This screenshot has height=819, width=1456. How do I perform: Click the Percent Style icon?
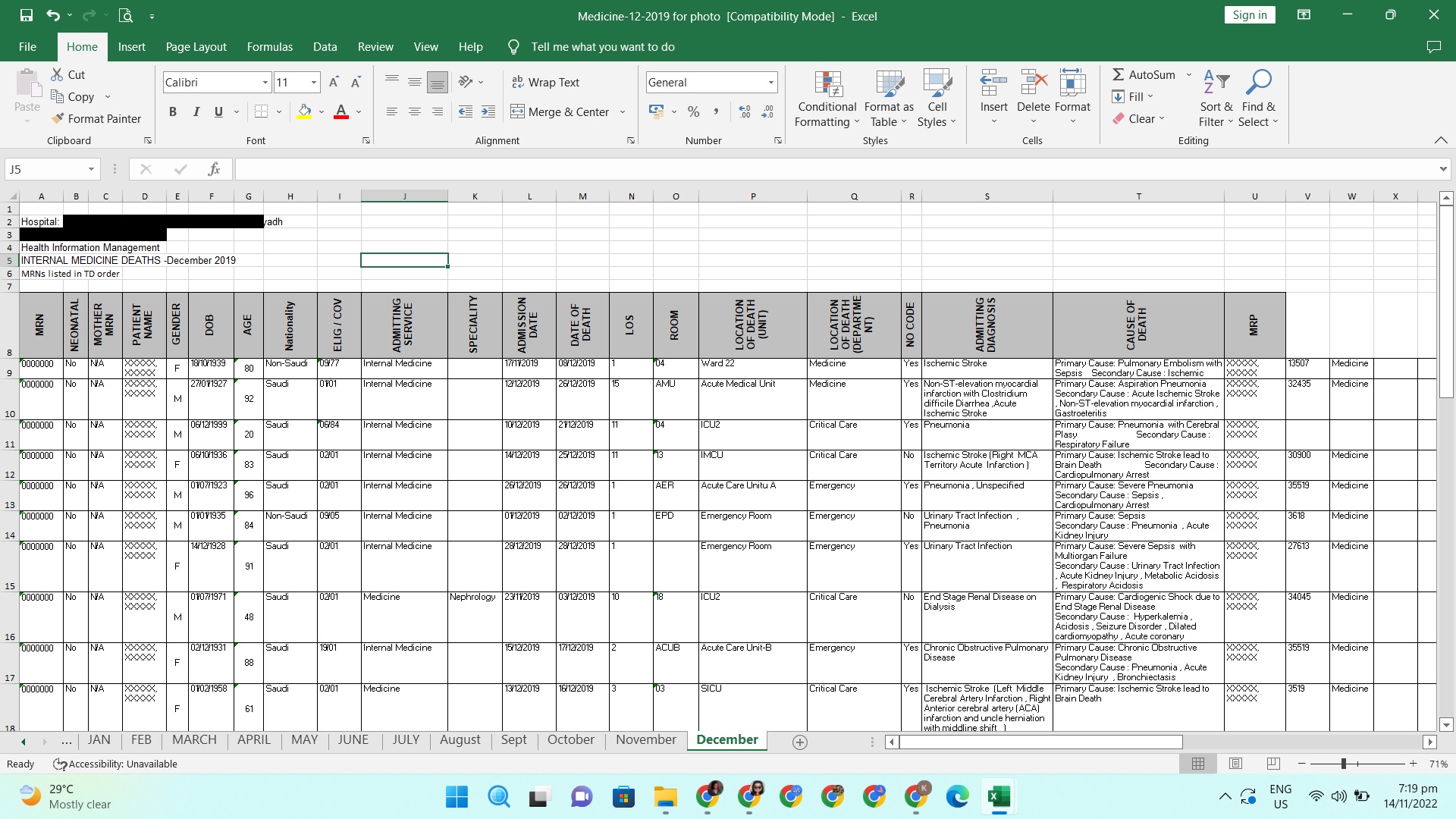(x=693, y=112)
